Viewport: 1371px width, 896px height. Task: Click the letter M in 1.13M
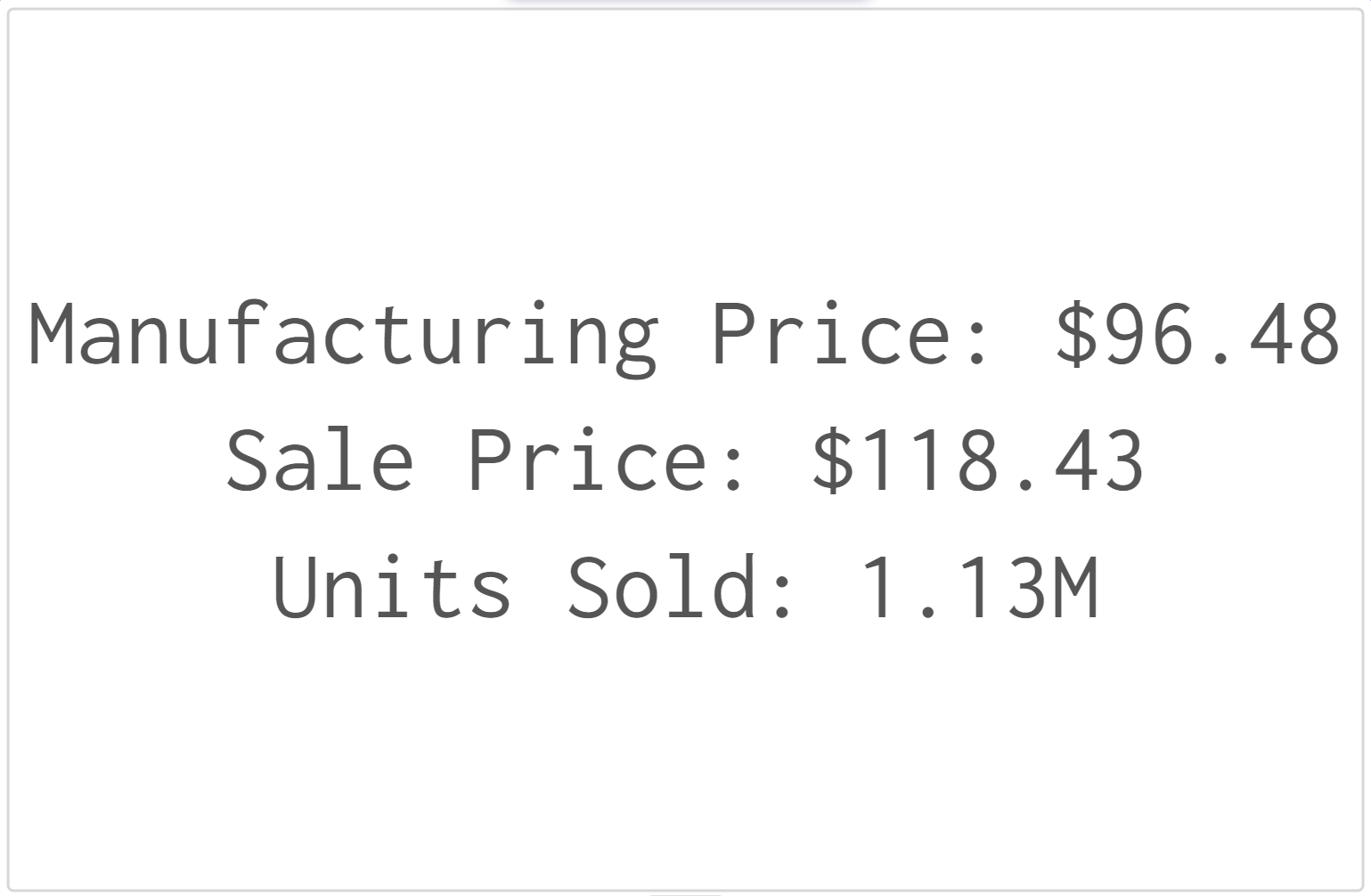[1076, 587]
